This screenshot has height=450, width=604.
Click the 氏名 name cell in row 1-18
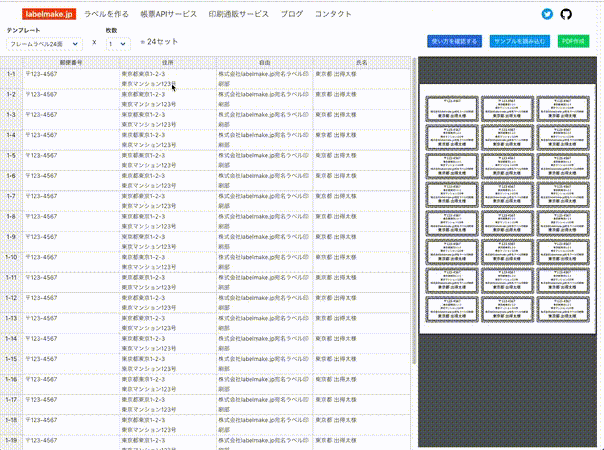tap(362, 425)
